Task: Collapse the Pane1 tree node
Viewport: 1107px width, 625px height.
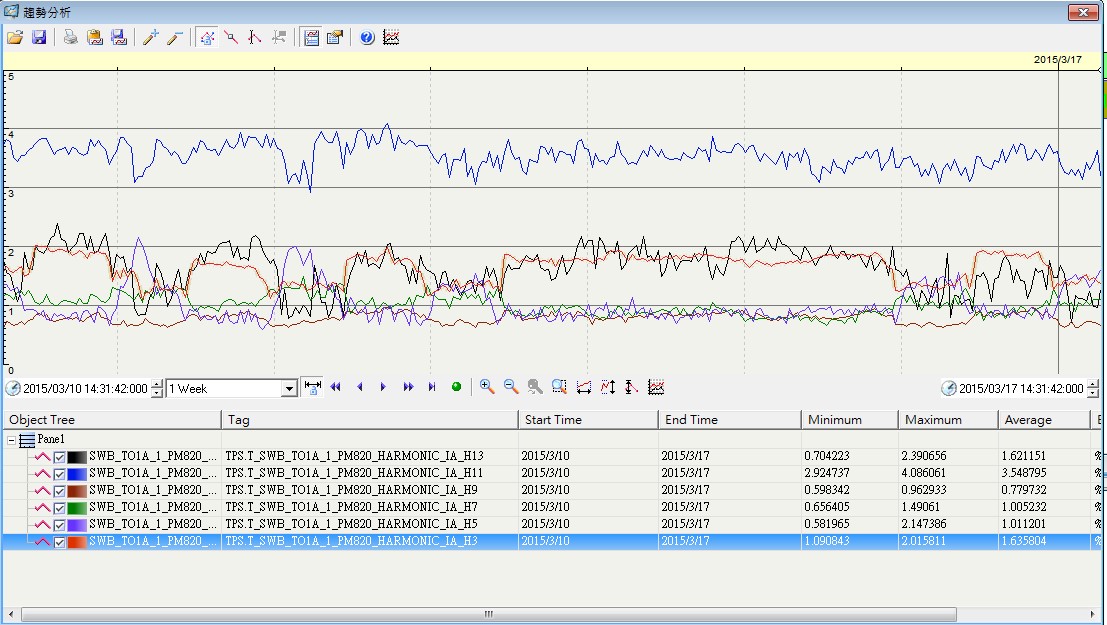Action: pos(11,439)
